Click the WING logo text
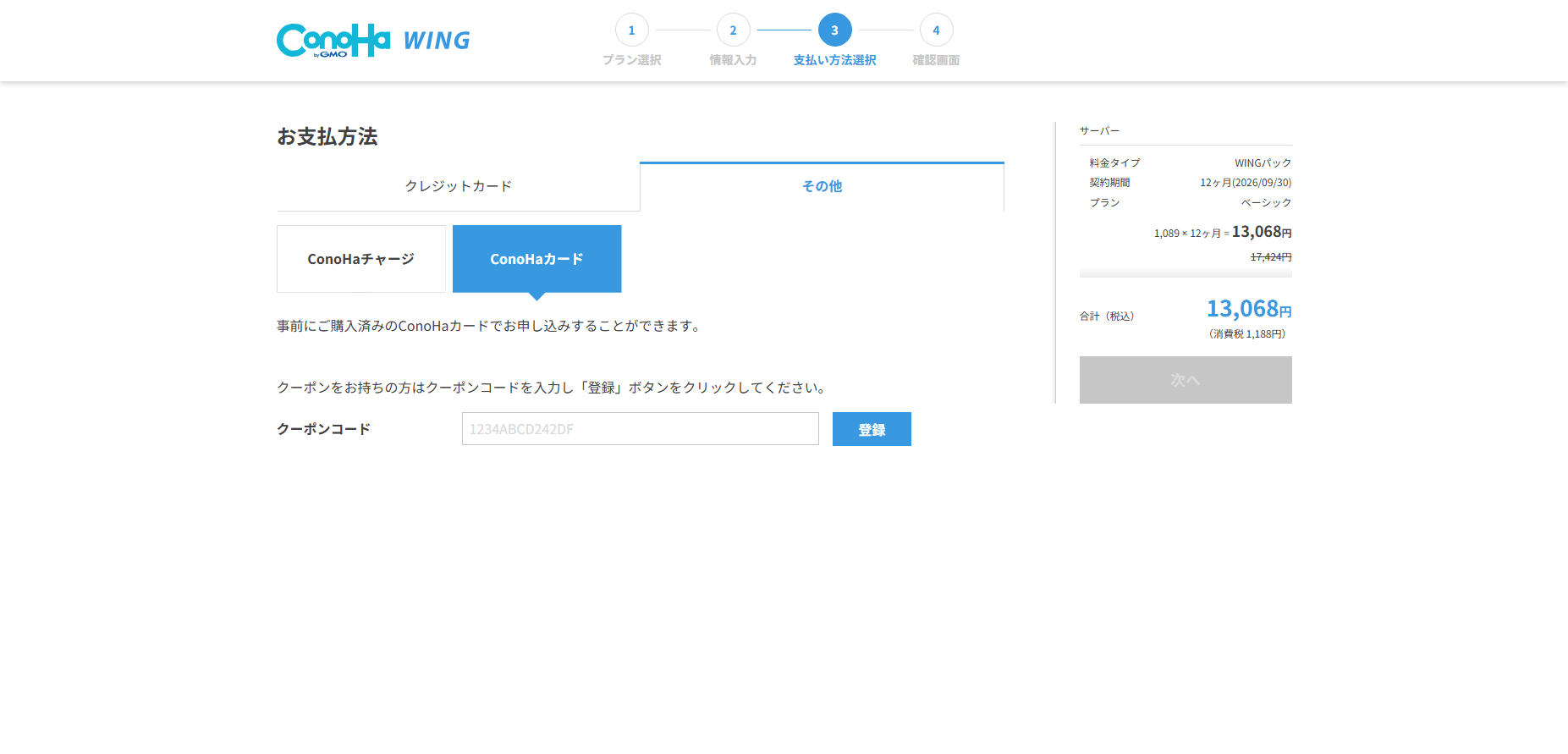The width and height of the screenshot is (1568, 754). pos(437,41)
